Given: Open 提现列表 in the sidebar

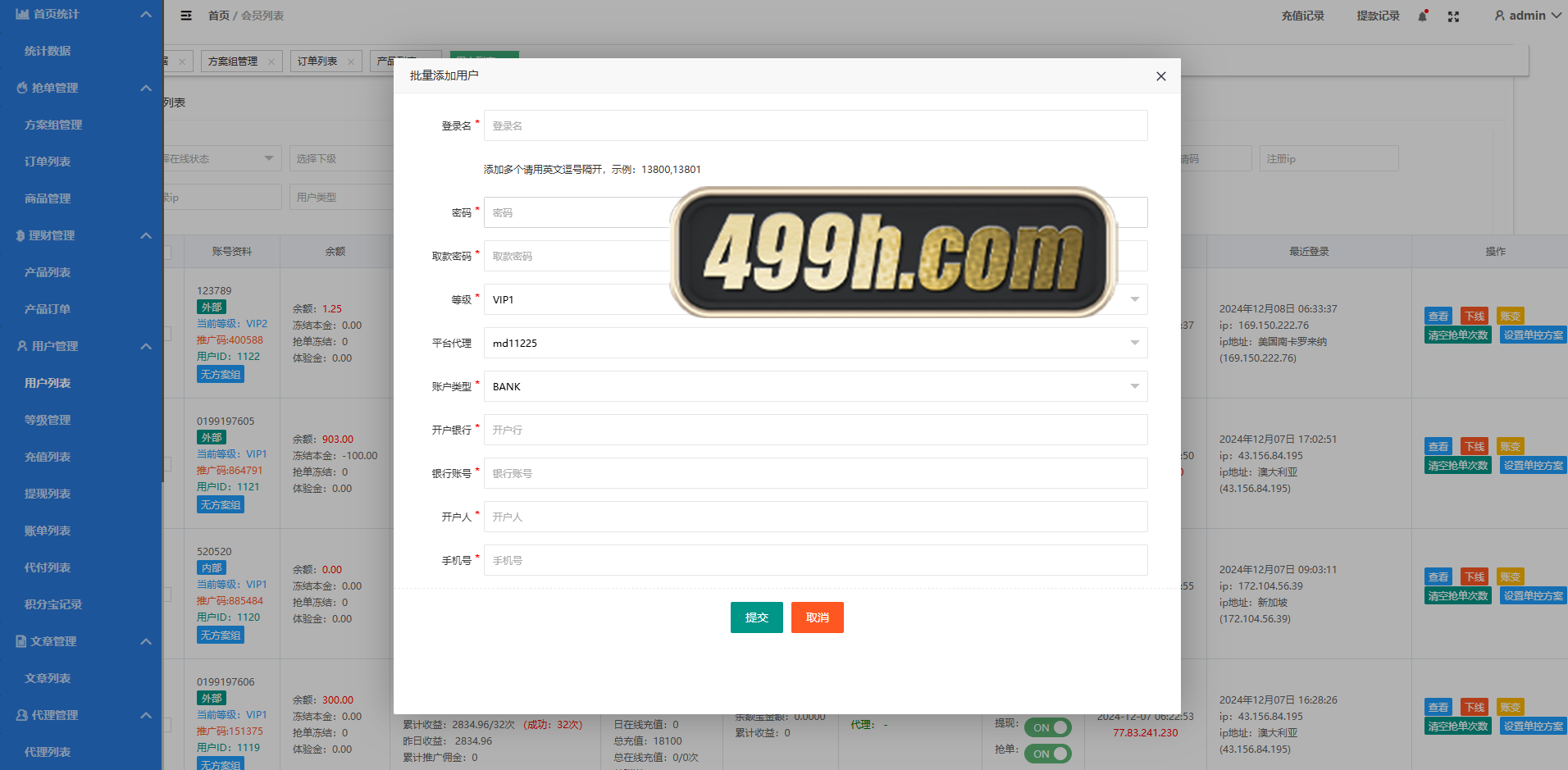Looking at the screenshot, I should pyautogui.click(x=48, y=494).
